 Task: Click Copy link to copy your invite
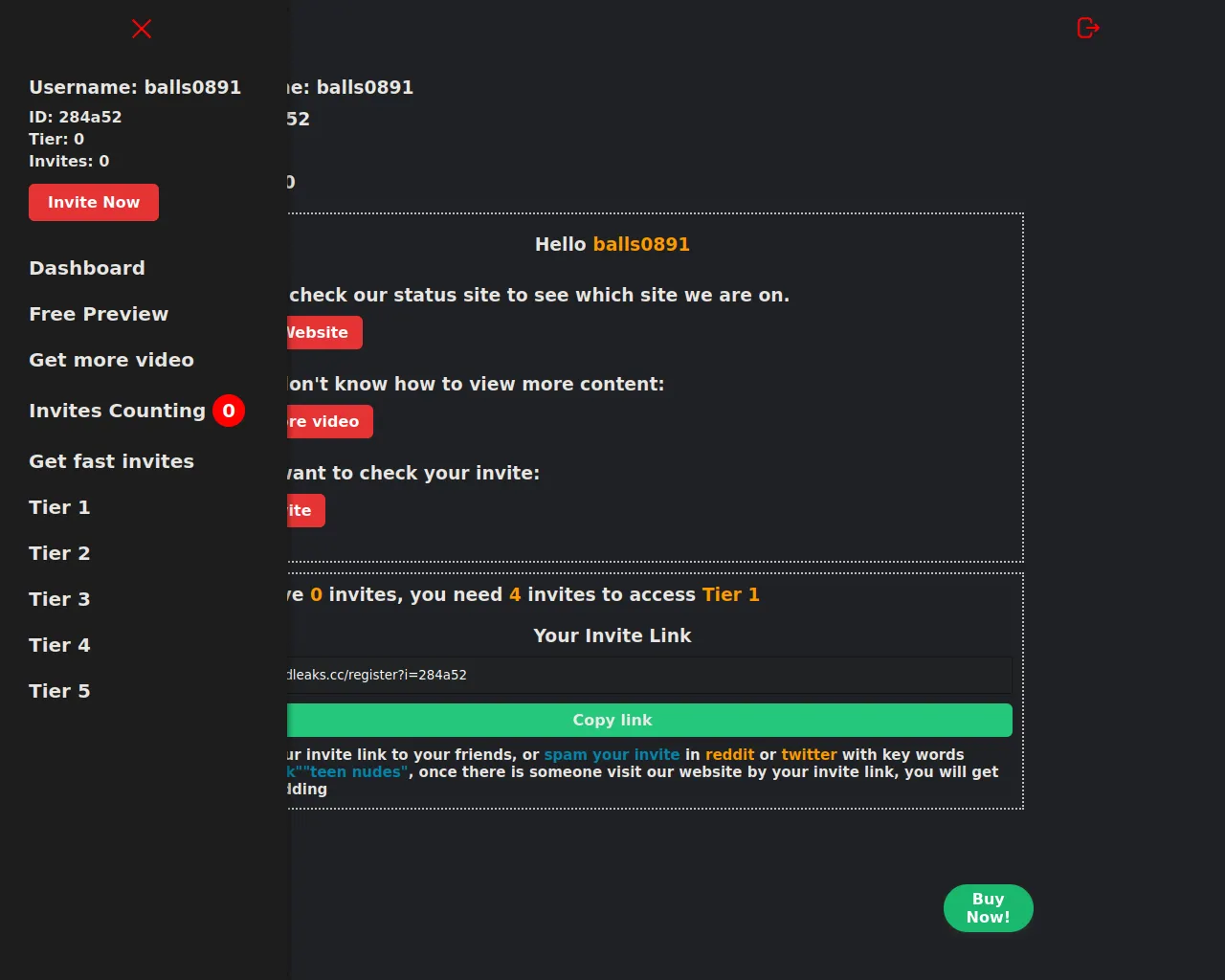pos(612,720)
